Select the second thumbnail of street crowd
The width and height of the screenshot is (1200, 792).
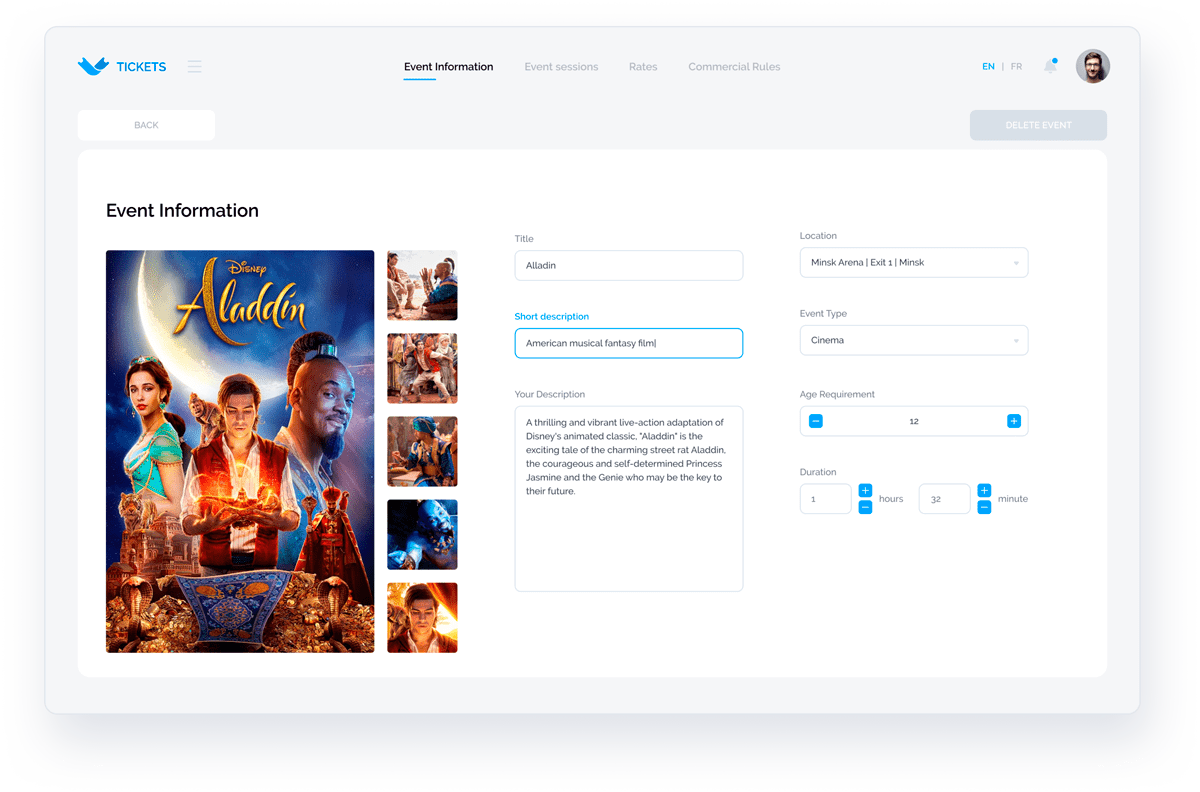click(422, 368)
